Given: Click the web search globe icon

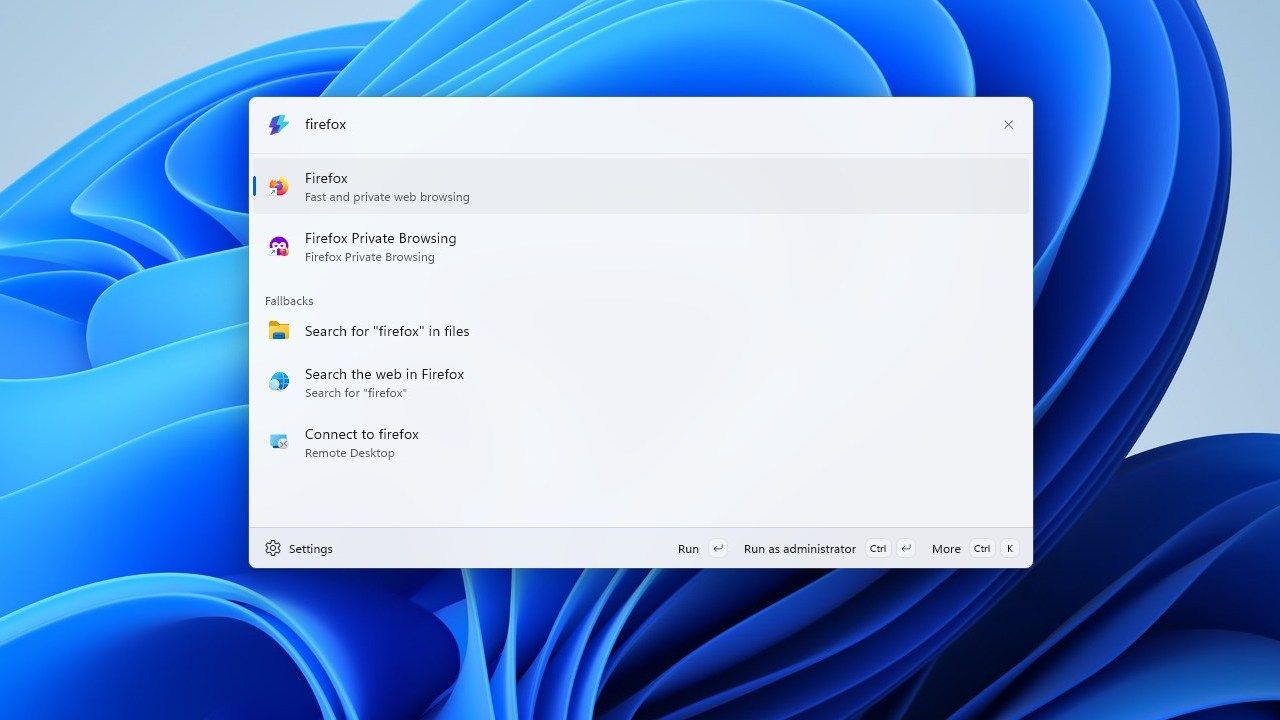Looking at the screenshot, I should coord(278,382).
